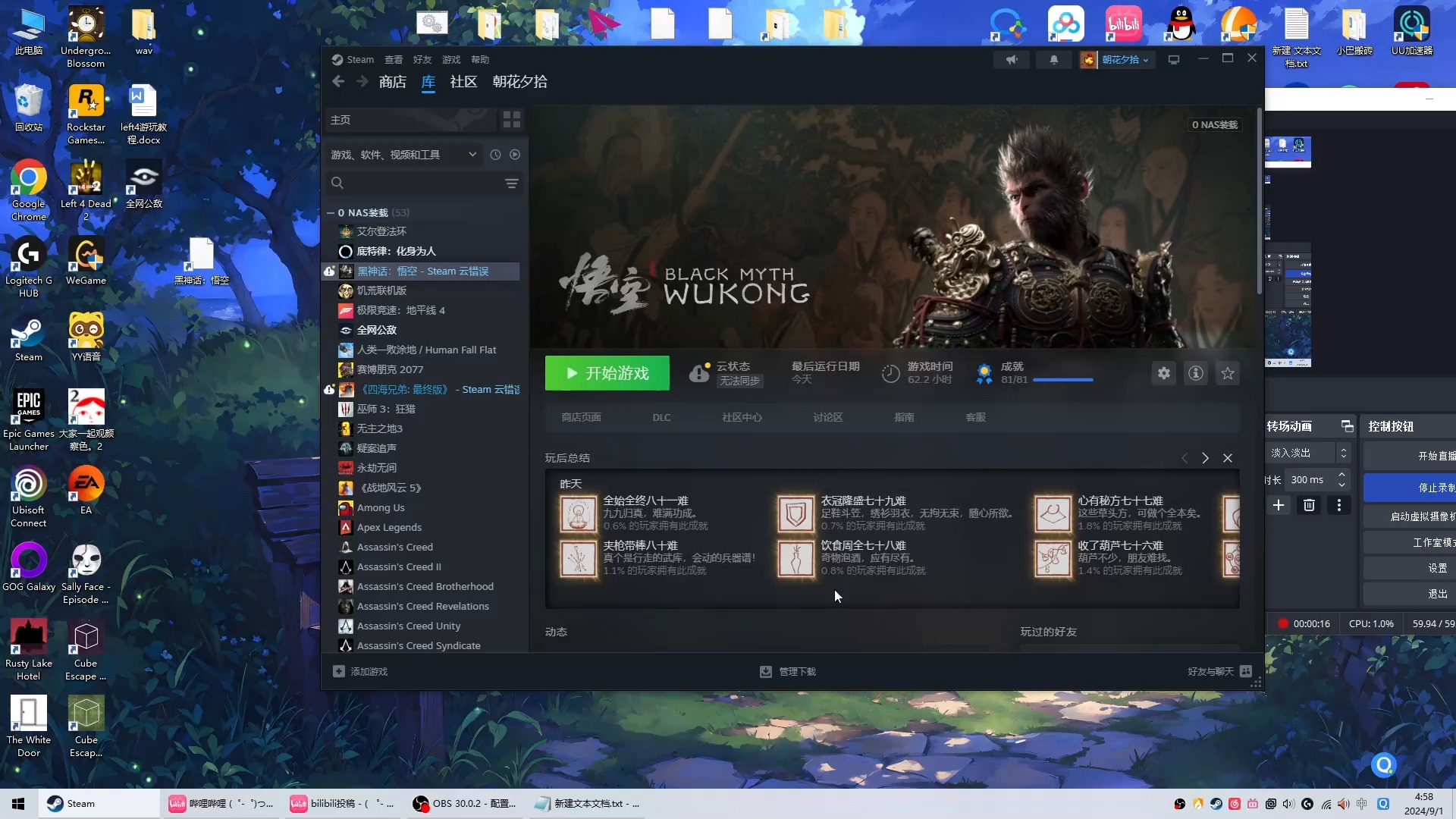
Task: Open the Steam announcements megaphone icon
Action: (x=1012, y=60)
